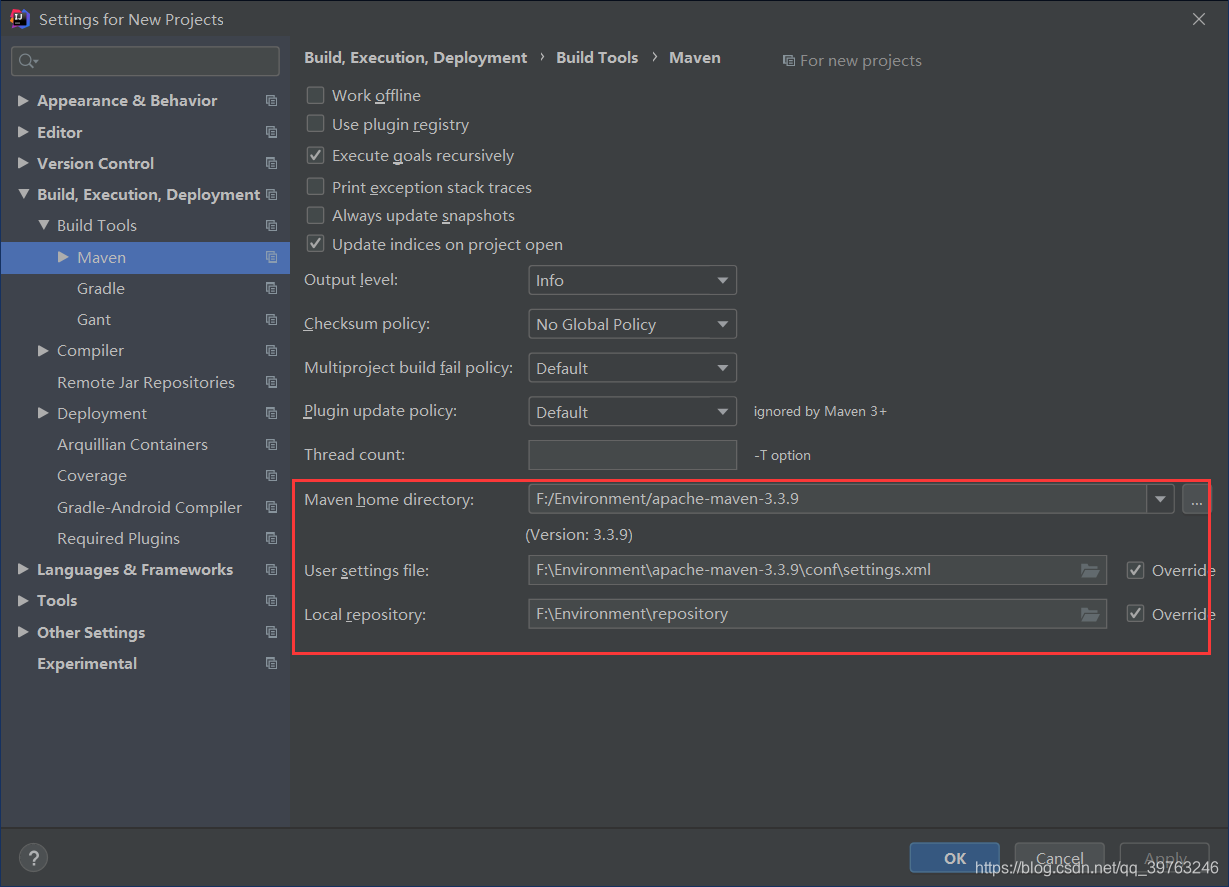Expand the Editor tree node

[23, 131]
